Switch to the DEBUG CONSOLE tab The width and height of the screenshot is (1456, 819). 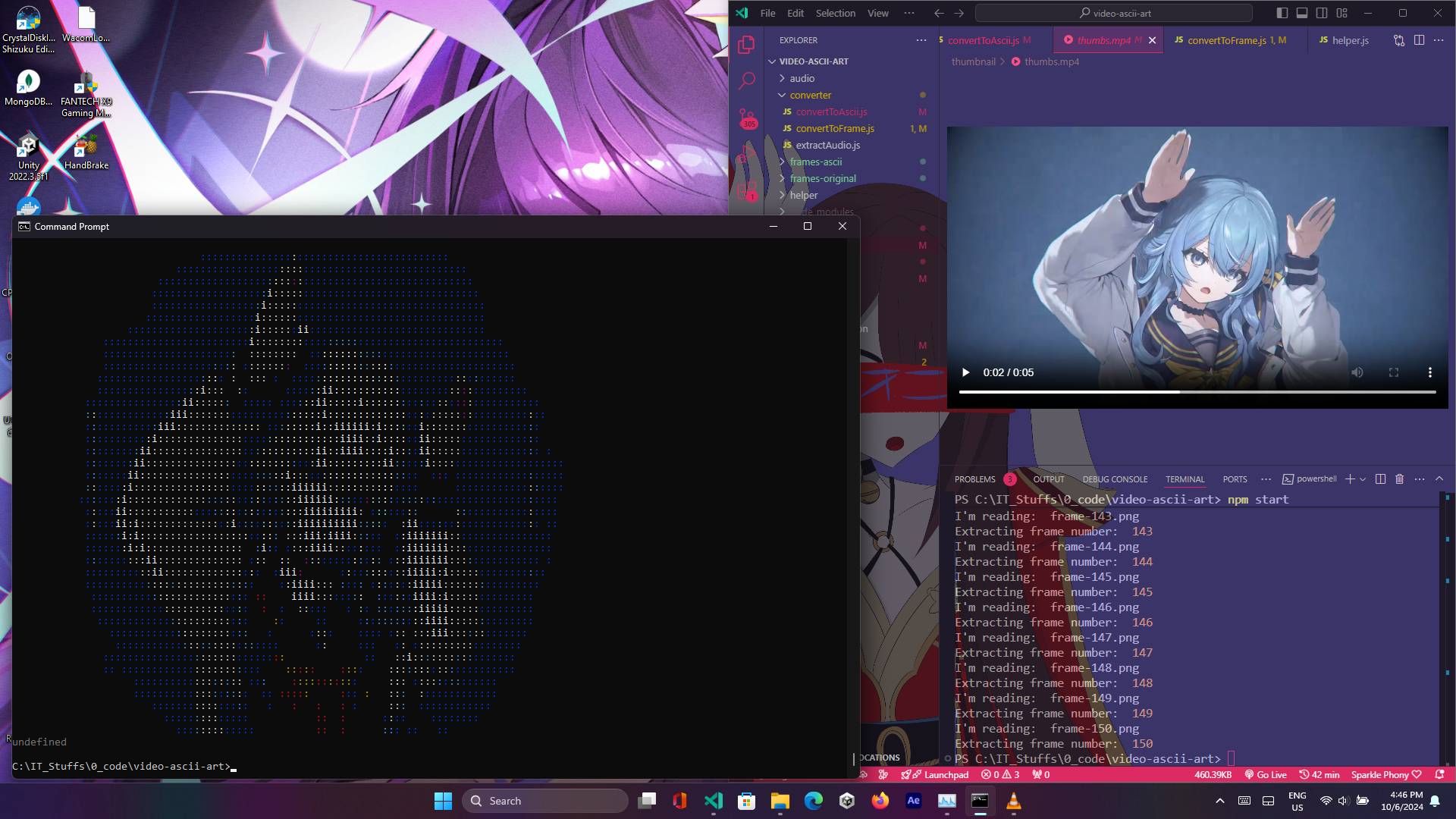[x=1115, y=479]
